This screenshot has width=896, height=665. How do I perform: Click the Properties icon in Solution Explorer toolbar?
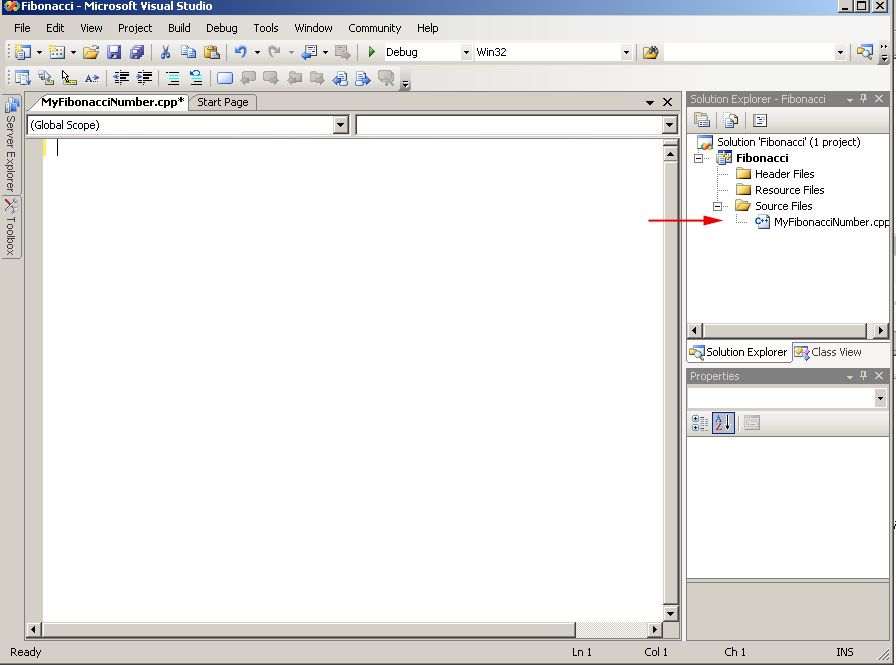click(x=702, y=120)
